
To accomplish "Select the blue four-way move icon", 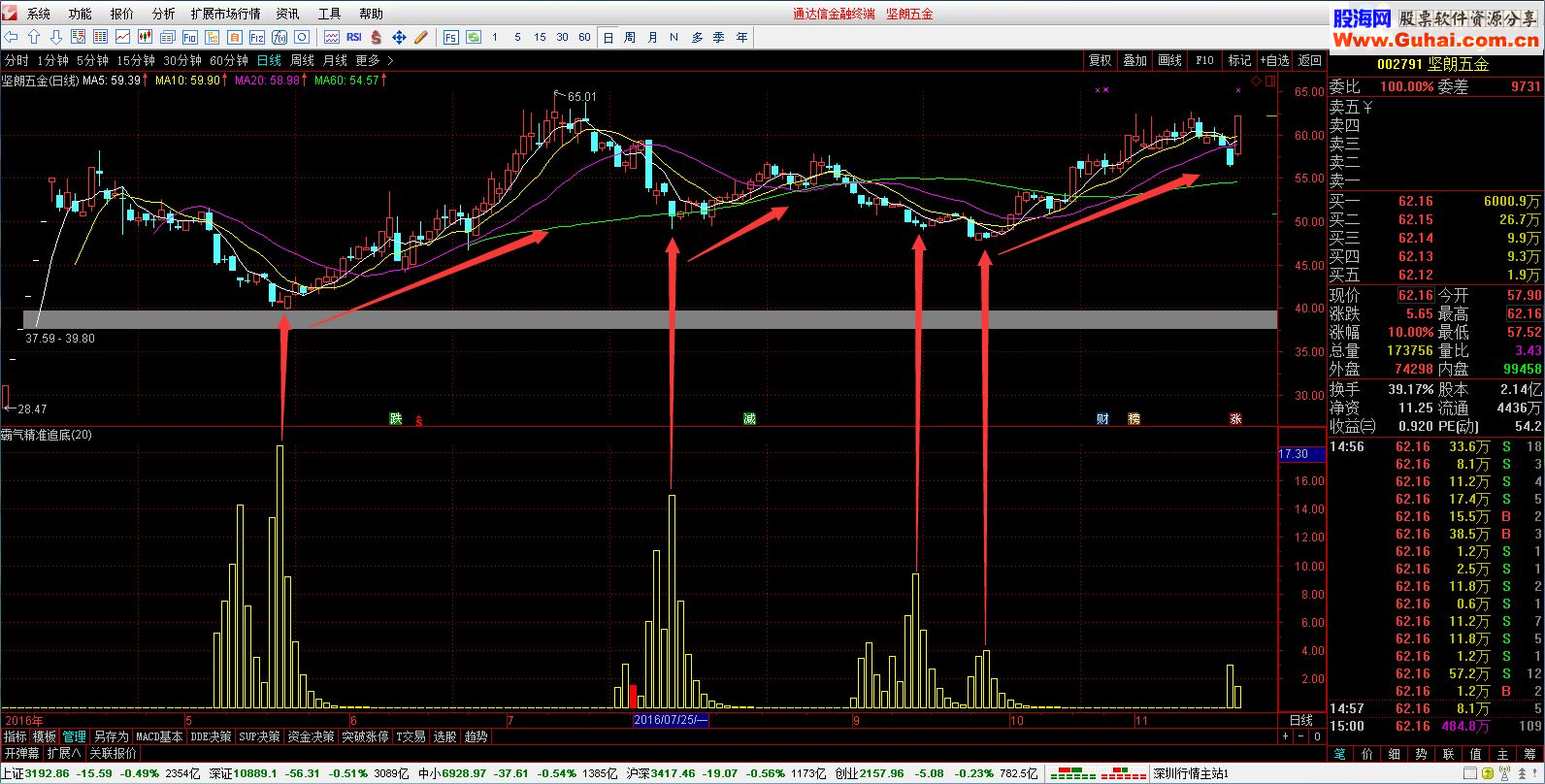I will (399, 37).
